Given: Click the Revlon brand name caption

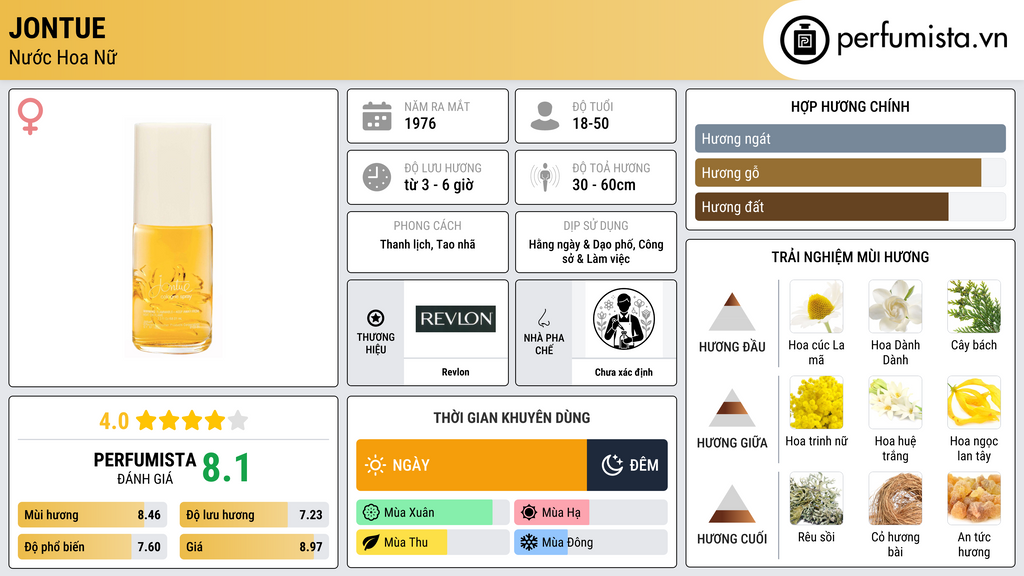Looking at the screenshot, I should point(455,372).
